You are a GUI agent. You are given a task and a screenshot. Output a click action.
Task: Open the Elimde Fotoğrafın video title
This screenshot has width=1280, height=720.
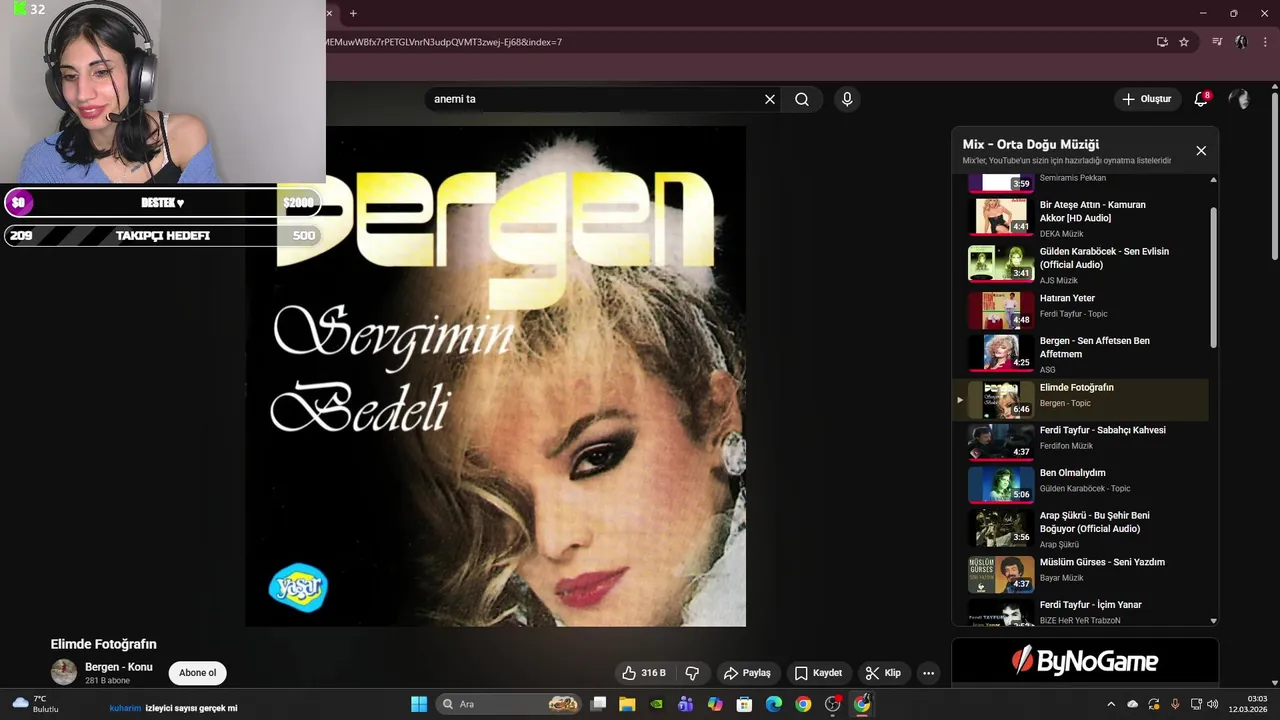pyautogui.click(x=104, y=644)
